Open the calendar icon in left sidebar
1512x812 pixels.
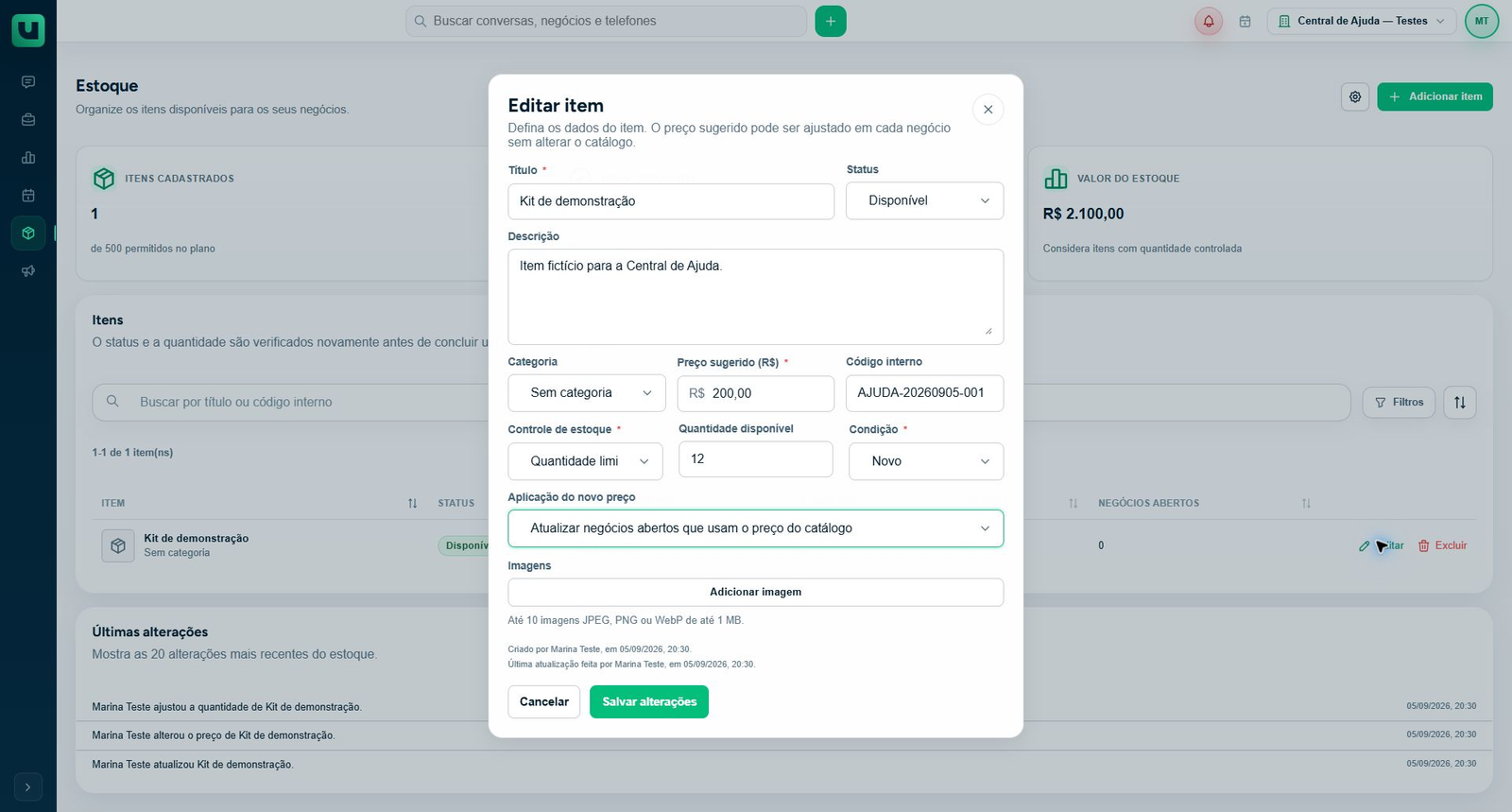[28, 196]
